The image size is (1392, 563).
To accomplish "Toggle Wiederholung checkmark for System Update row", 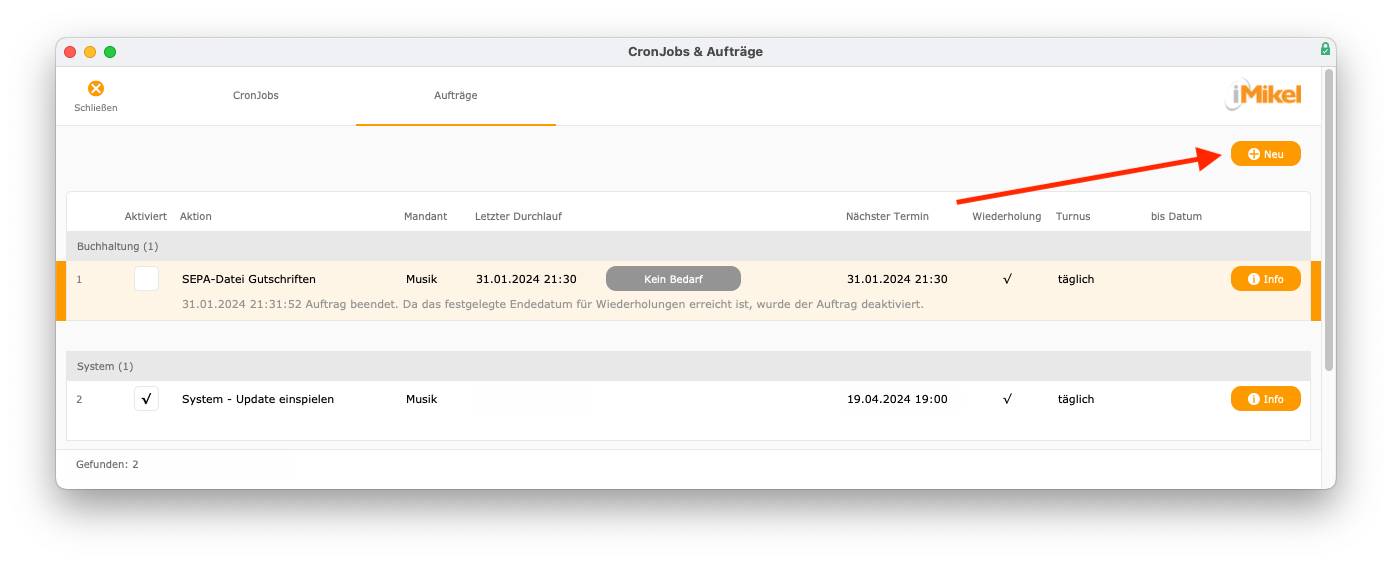I will click(1006, 399).
